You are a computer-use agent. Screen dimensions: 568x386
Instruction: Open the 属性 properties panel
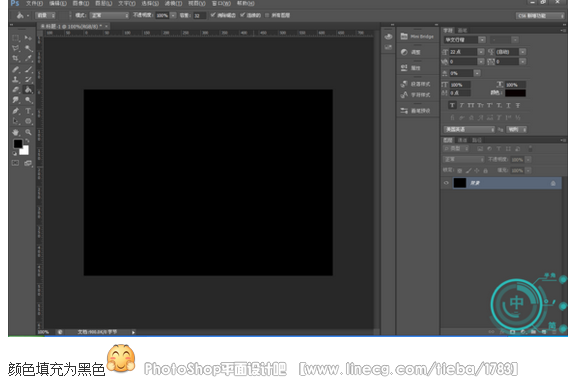click(411, 68)
